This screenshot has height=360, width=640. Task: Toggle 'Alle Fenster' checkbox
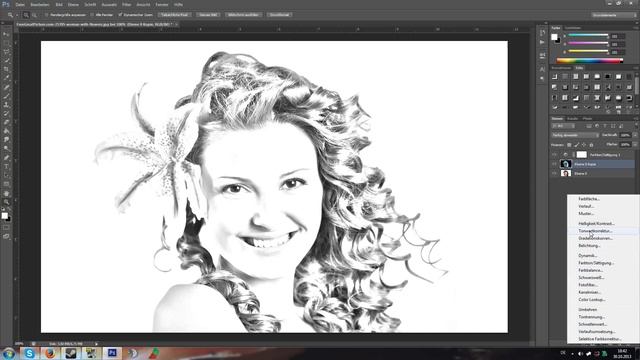pyautogui.click(x=92, y=15)
